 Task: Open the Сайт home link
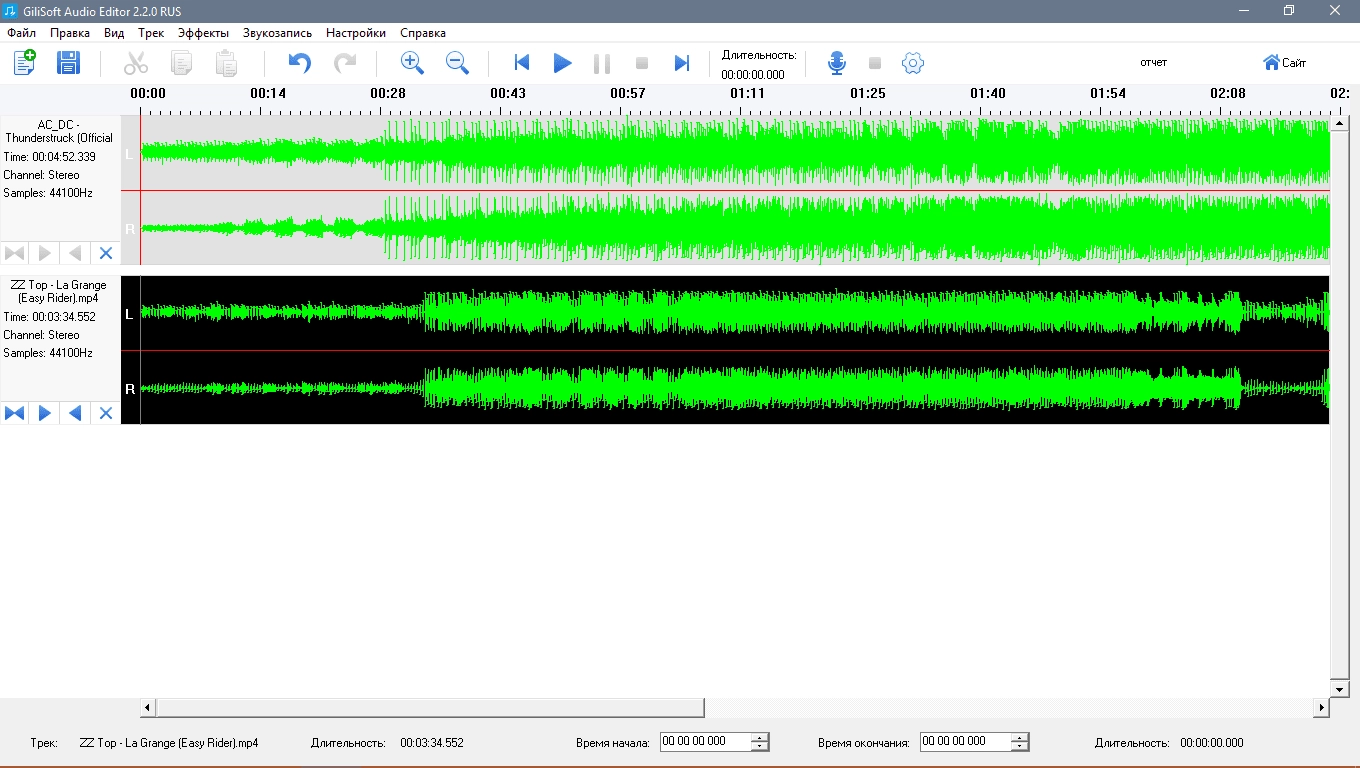(x=1285, y=63)
